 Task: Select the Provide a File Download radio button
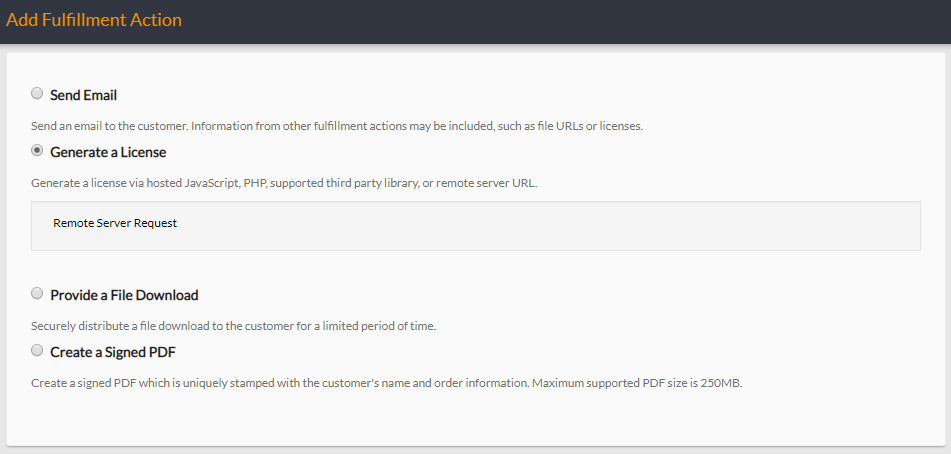point(37,293)
